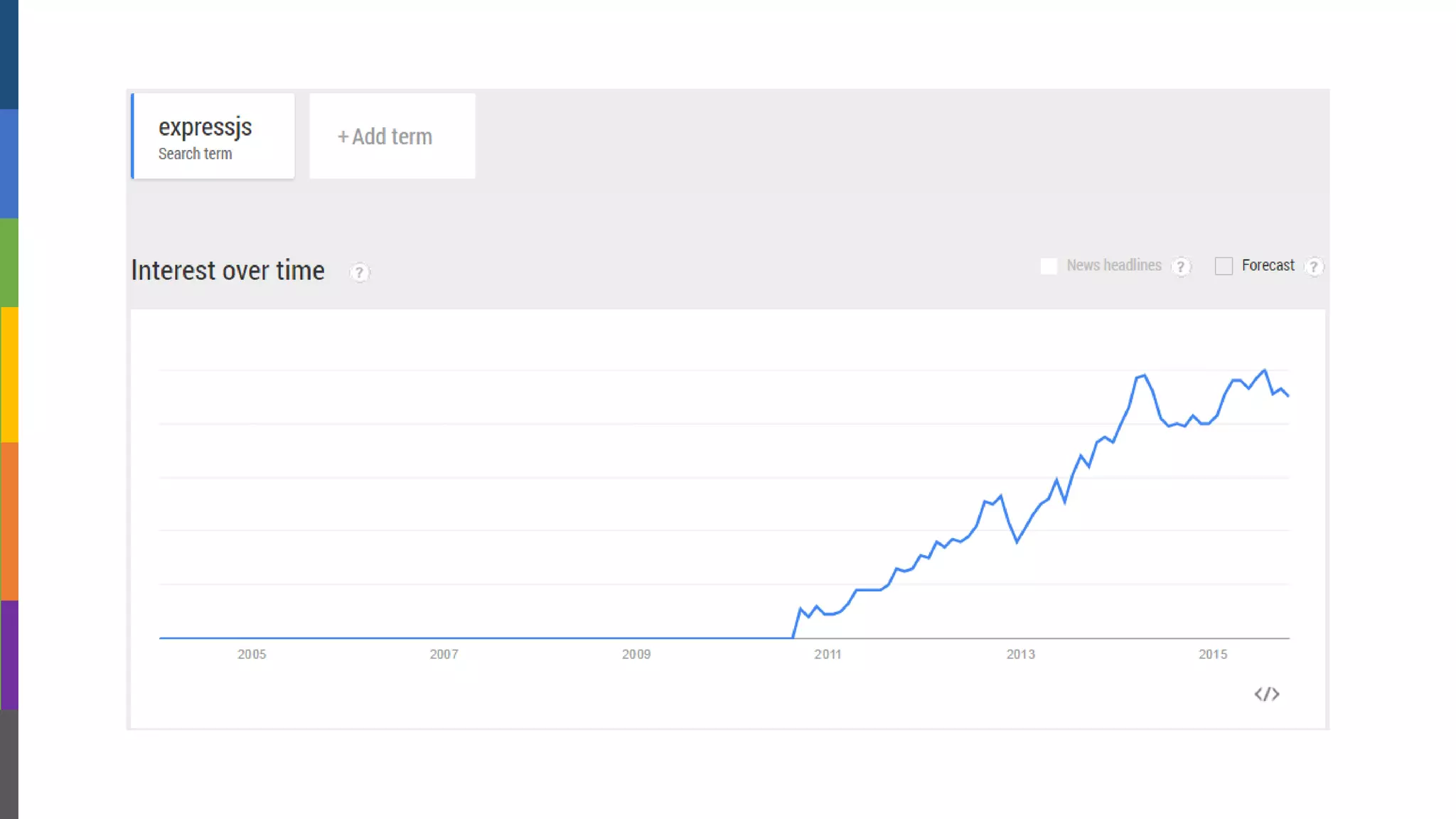Click the 2007 axis label
The image size is (1456, 819).
pyautogui.click(x=444, y=654)
